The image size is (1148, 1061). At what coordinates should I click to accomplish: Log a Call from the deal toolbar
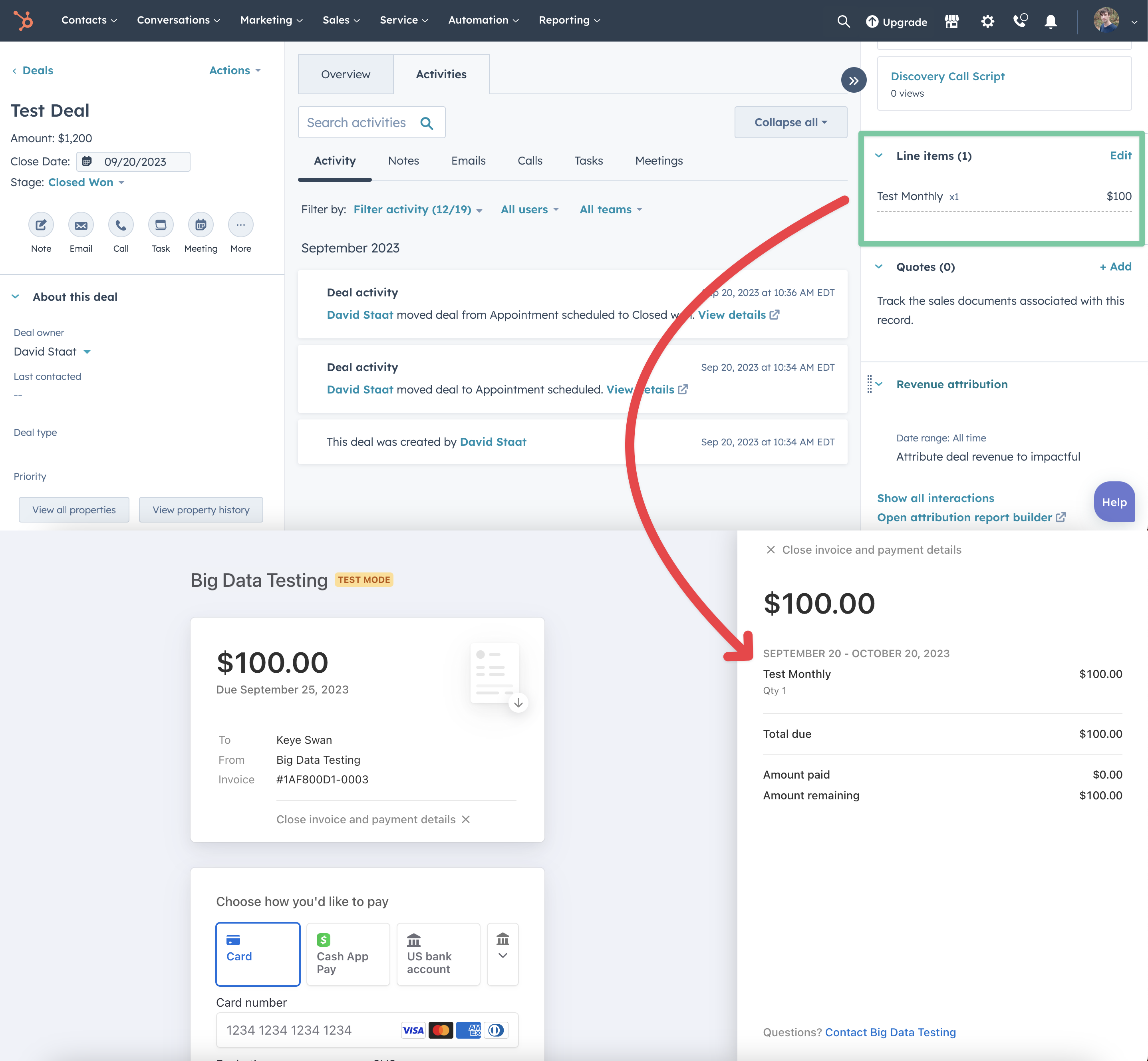click(121, 225)
